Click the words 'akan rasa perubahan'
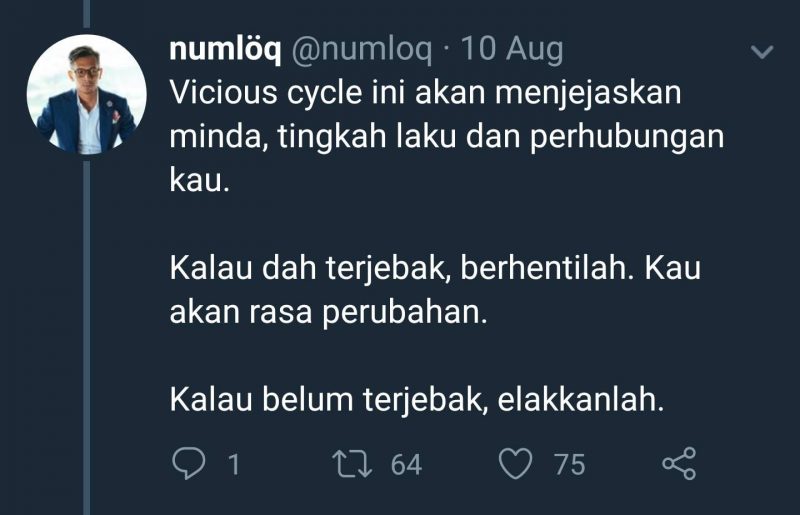 [328, 312]
